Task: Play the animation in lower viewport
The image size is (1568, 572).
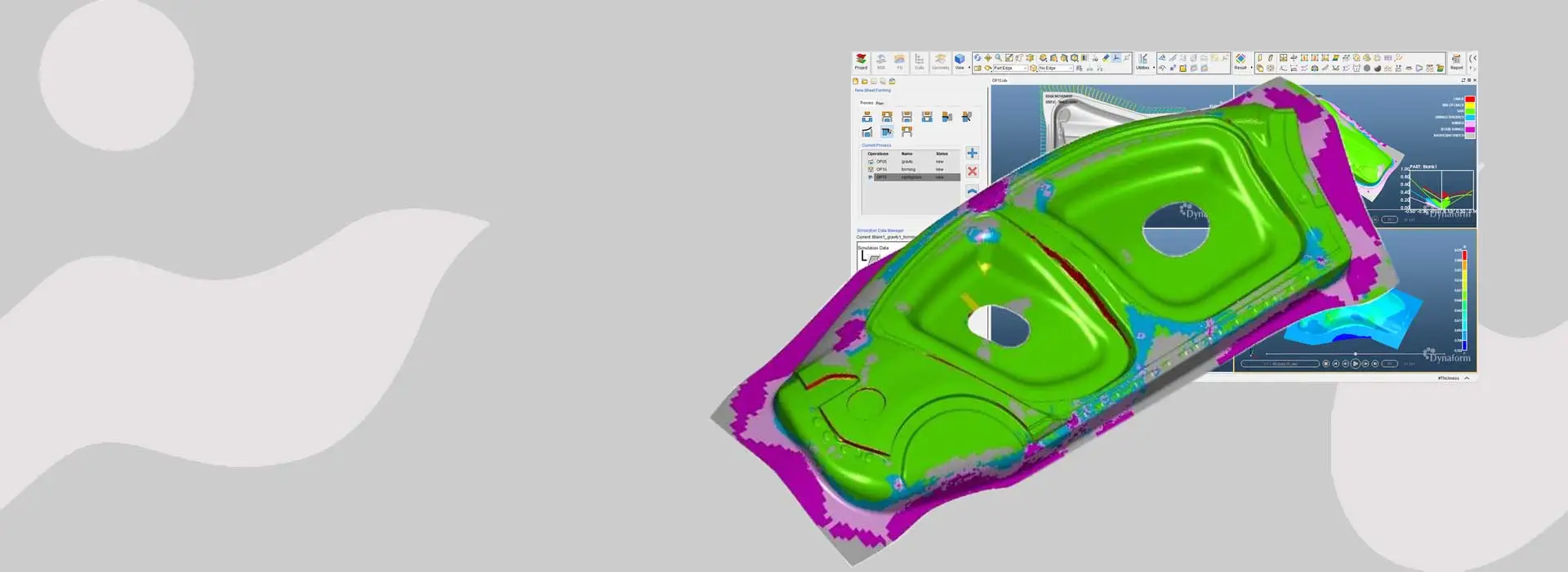Action: [x=1356, y=364]
